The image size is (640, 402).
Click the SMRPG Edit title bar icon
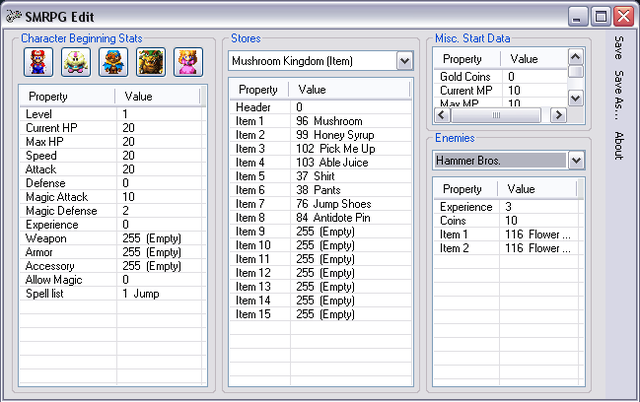pyautogui.click(x=14, y=16)
